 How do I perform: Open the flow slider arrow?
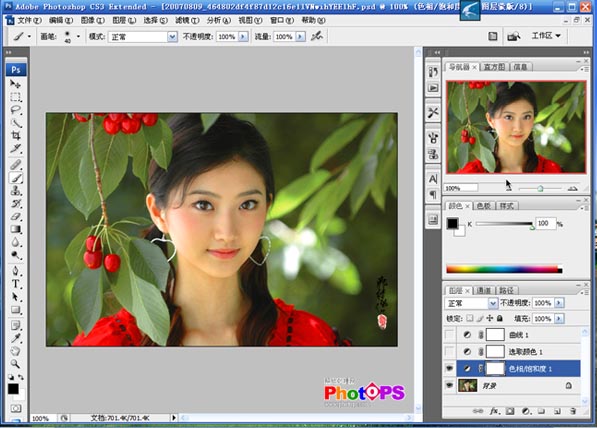300,37
